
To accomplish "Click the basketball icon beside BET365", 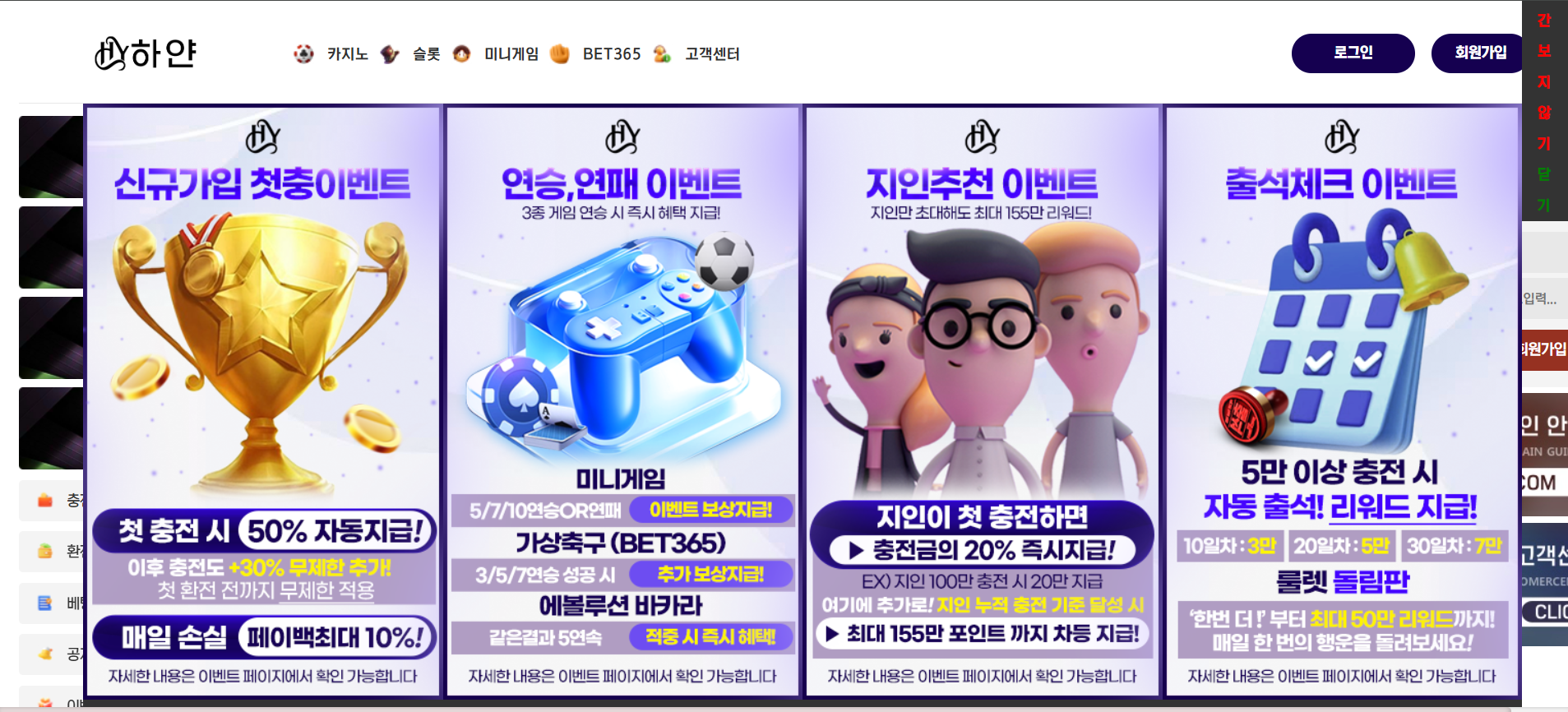I will (560, 54).
